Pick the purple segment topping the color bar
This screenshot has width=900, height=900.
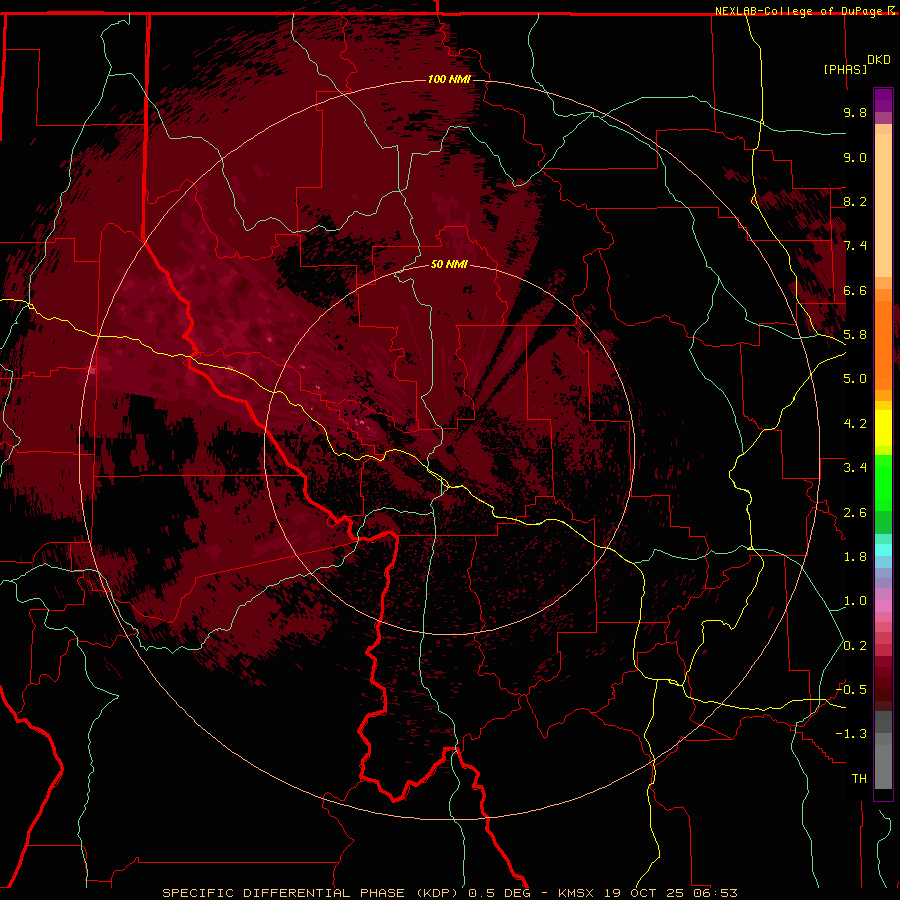883,100
